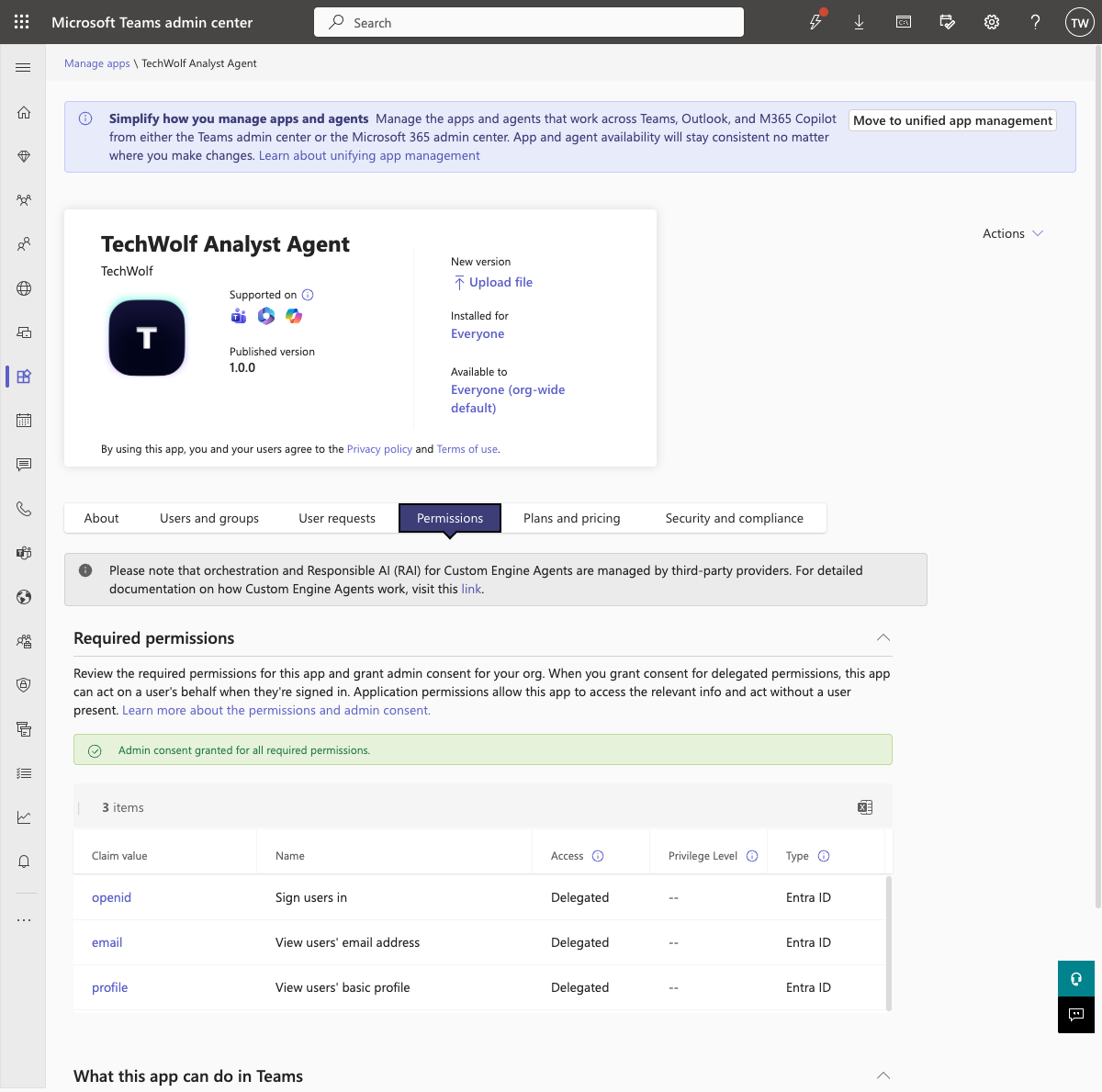Open the Teams devices sidebar icon

click(x=24, y=332)
